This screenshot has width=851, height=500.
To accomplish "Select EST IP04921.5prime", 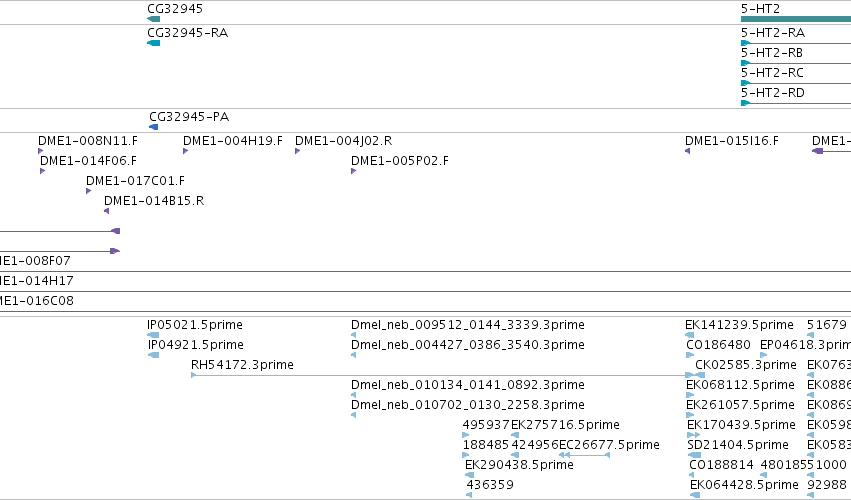I will (196, 345).
